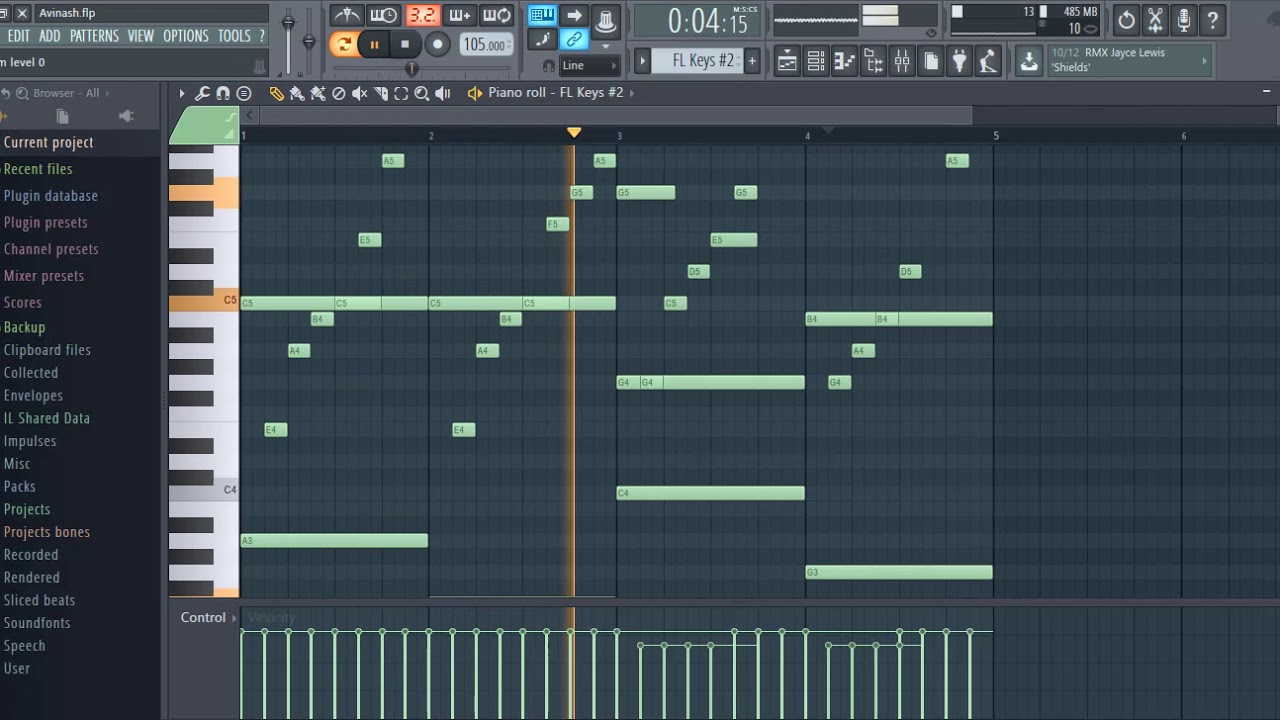The image size is (1280, 720).
Task: Open the piano roll Tools wrench menu
Action: click(x=202, y=93)
